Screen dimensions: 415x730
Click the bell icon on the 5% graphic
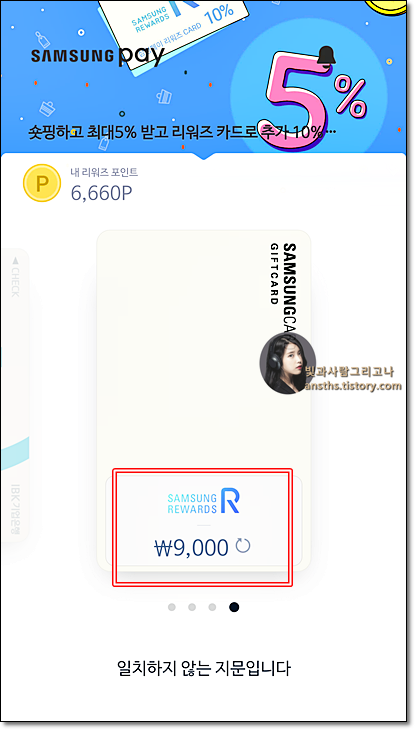(x=329, y=56)
